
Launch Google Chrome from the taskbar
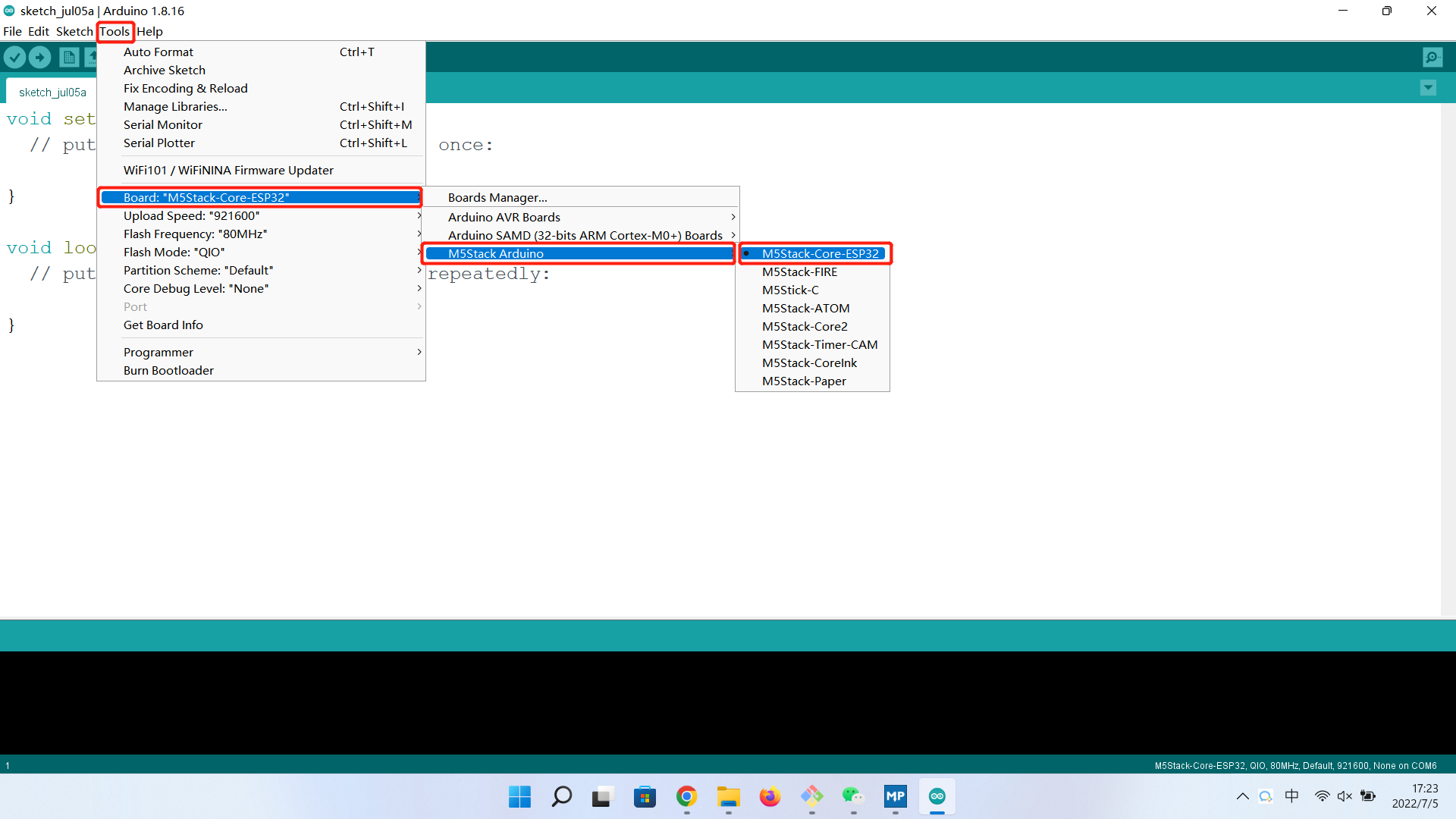click(686, 796)
